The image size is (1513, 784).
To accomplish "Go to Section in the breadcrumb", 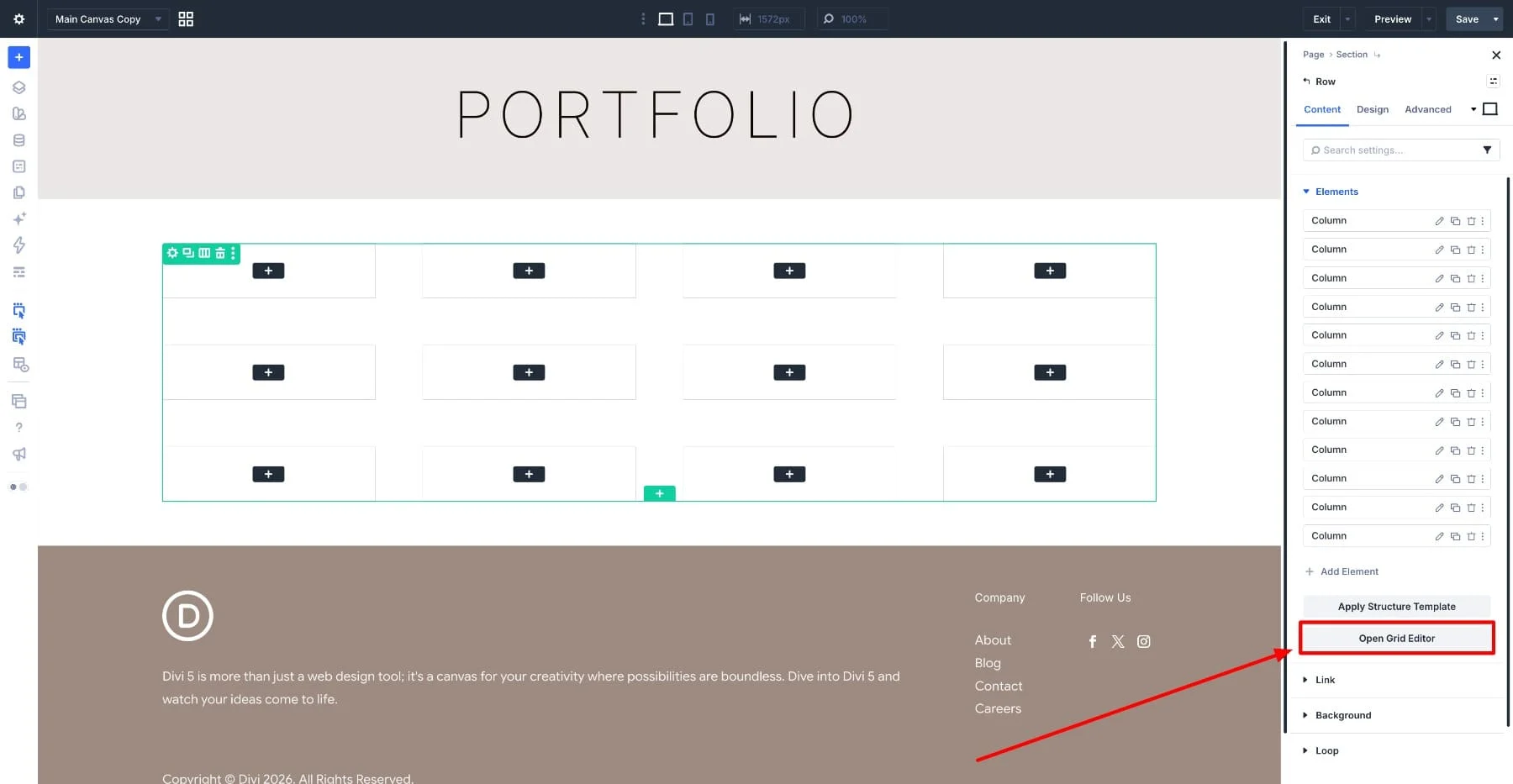I will click(x=1352, y=55).
